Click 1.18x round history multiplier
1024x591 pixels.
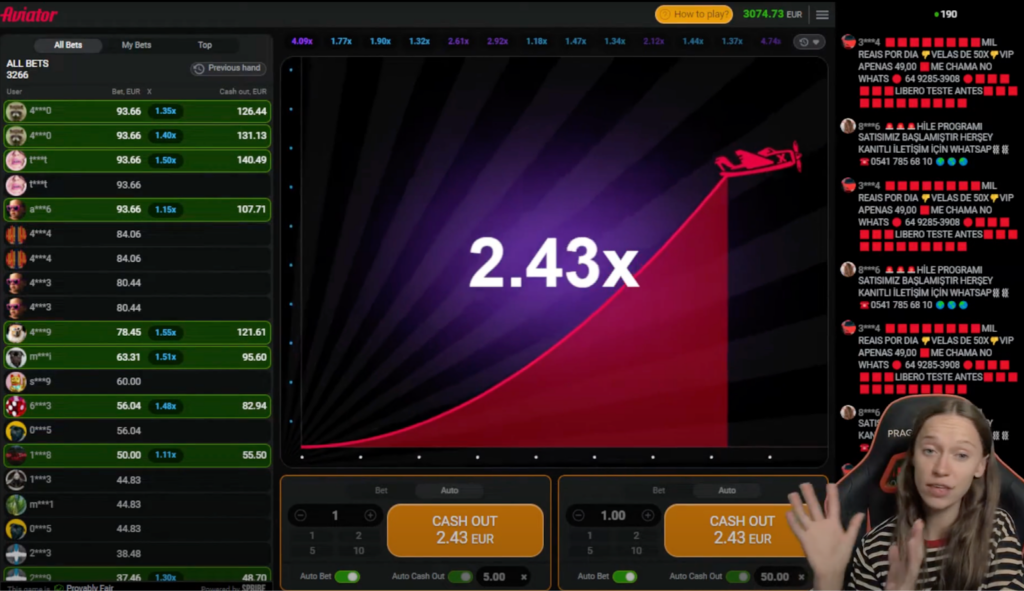tap(537, 41)
